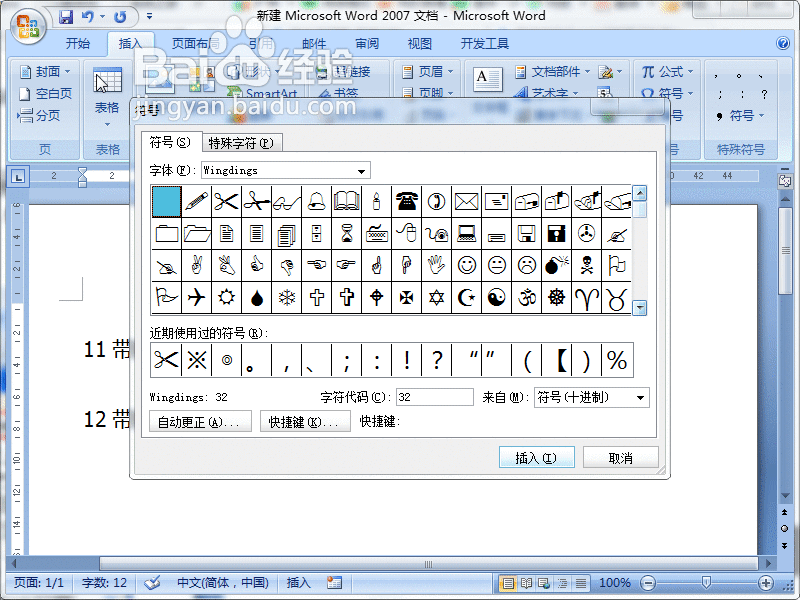The width and height of the screenshot is (800, 600).
Task: Open the 自动更正 dialog
Action: (x=196, y=421)
